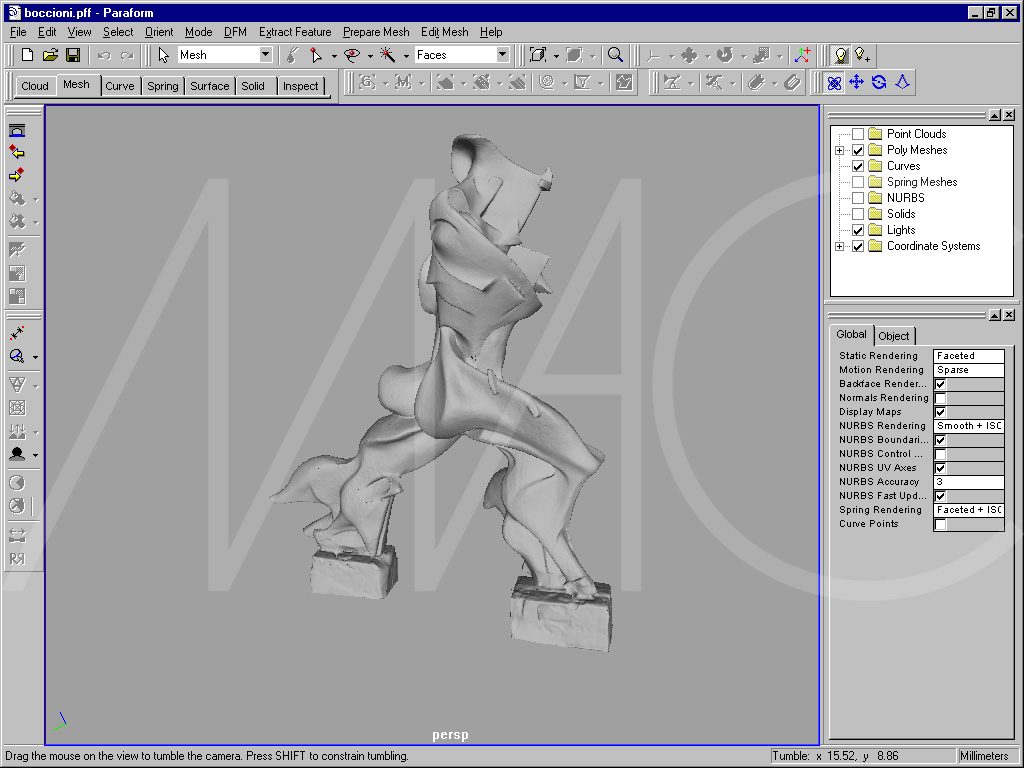Click the NURBS Accuracy value field
The image size is (1024, 768).
click(x=968, y=482)
